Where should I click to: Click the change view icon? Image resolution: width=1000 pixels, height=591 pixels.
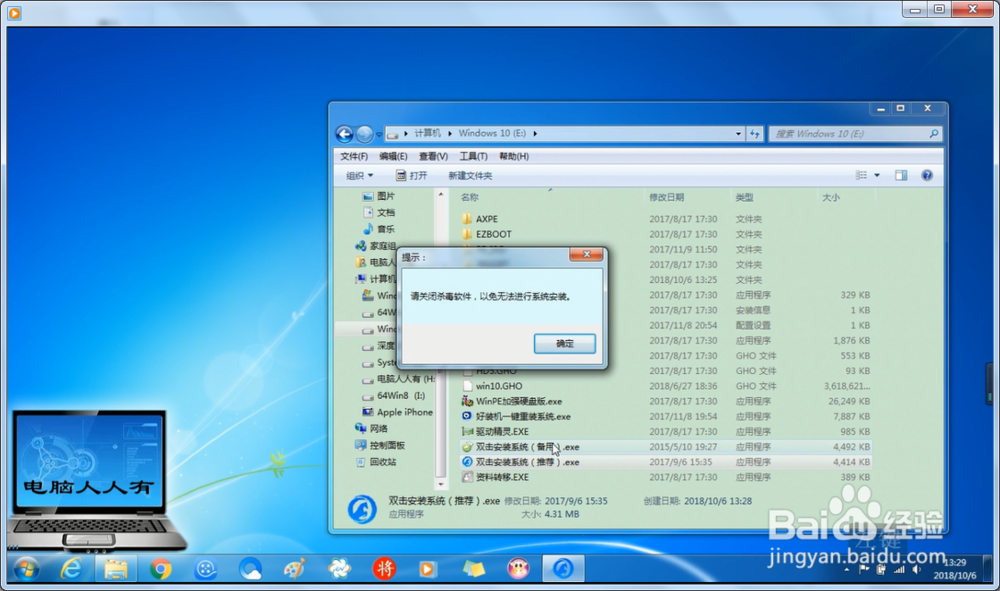[861, 175]
